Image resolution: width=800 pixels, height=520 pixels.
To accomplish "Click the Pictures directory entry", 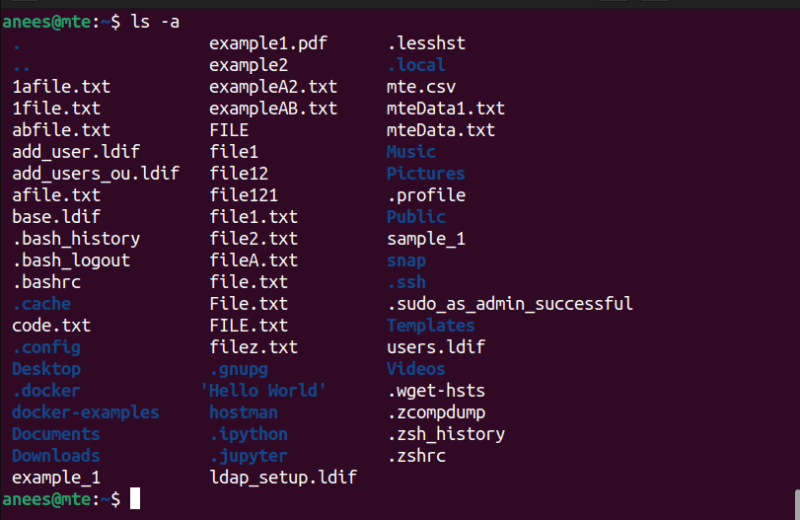I will click(426, 173).
